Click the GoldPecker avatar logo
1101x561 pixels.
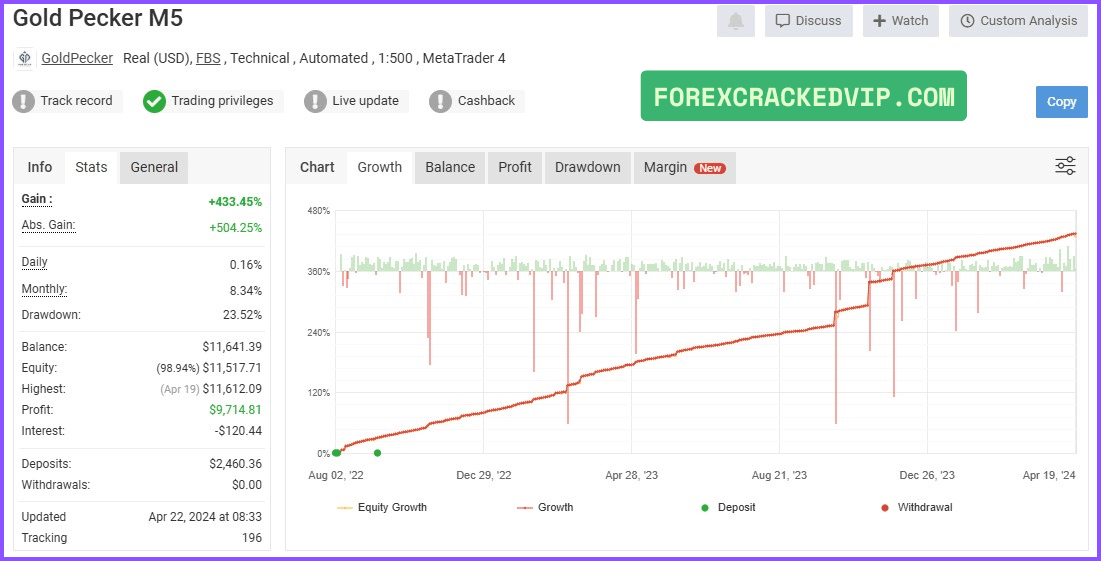[x=25, y=58]
